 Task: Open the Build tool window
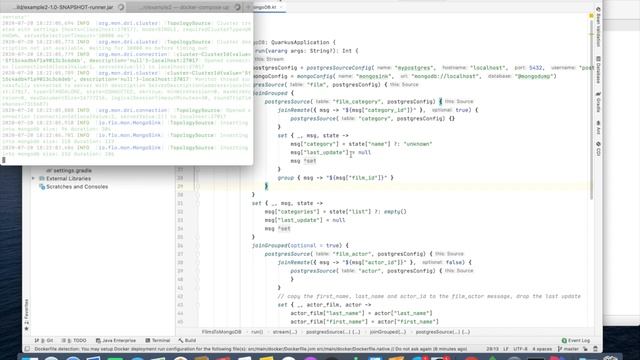[187, 340]
